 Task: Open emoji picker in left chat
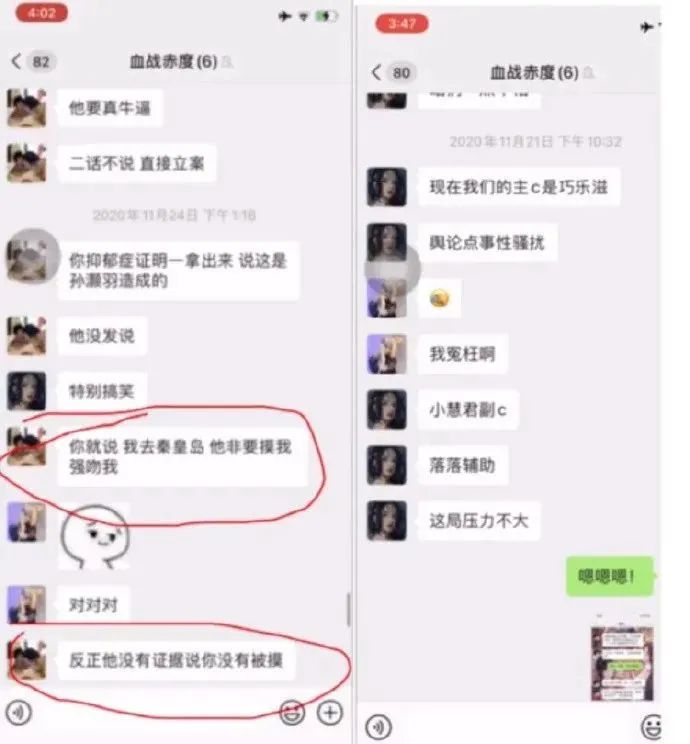point(292,712)
